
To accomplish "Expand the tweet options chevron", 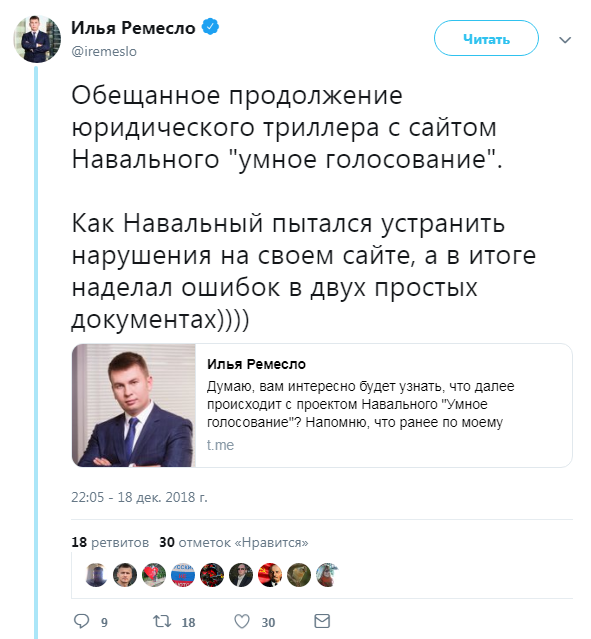I will 565,40.
